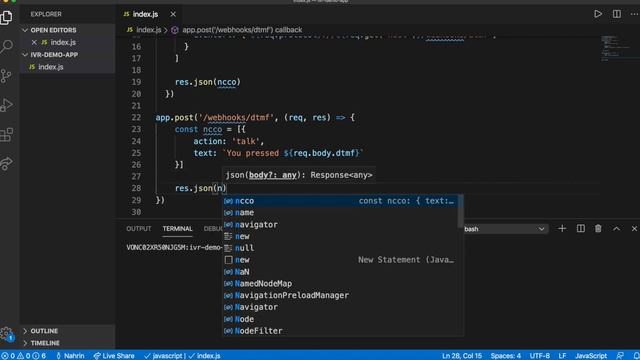Change encoding via UTF-8 status item
This screenshot has height=360, width=640.
click(540, 356)
